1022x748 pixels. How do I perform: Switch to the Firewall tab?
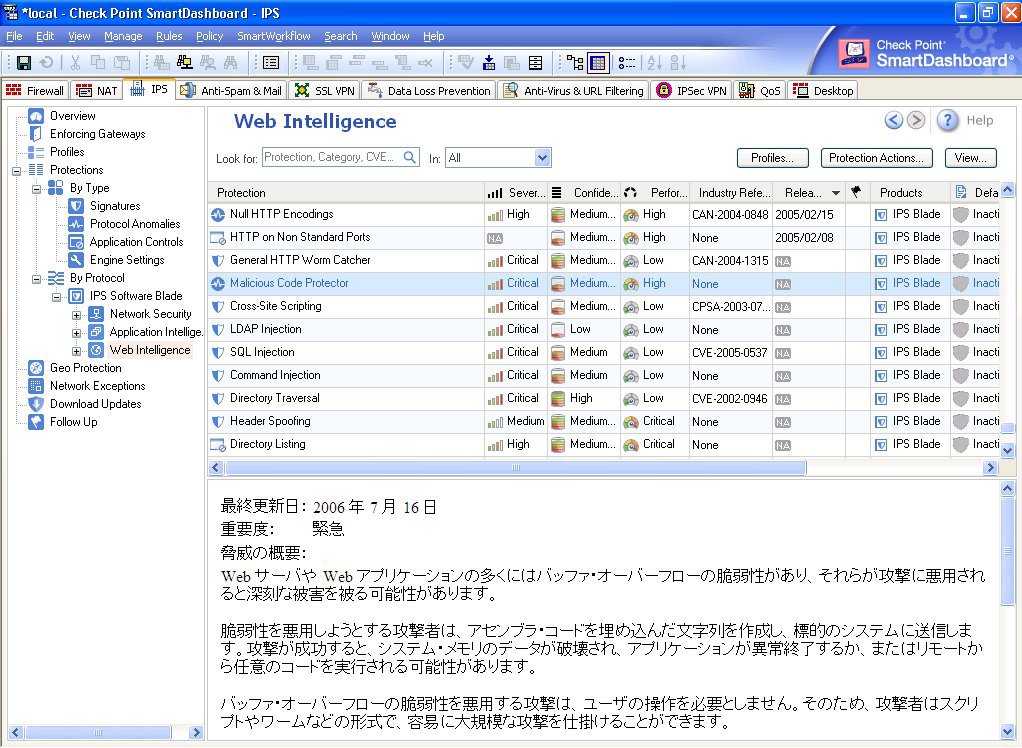(x=35, y=91)
